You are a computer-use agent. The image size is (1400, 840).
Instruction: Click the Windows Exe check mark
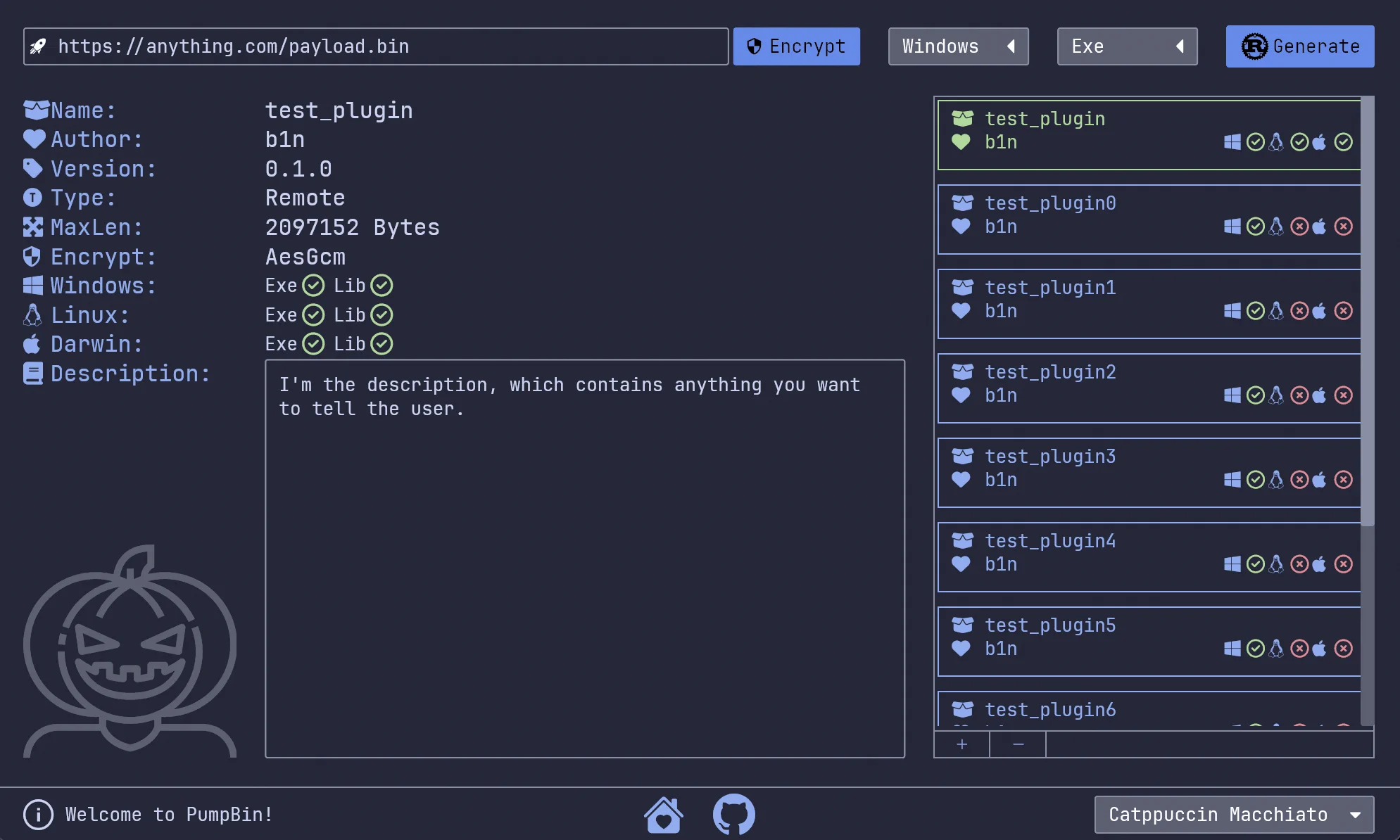point(313,286)
